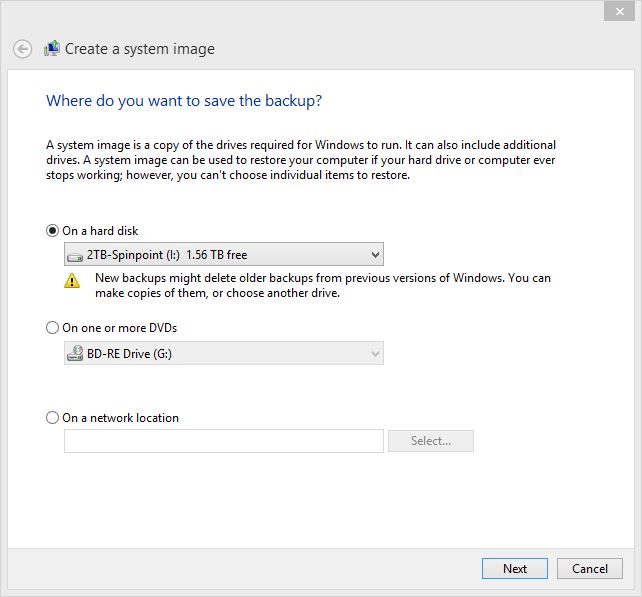This screenshot has width=642, height=597.
Task: Click the yellow warning triangle icon
Action: pyautogui.click(x=72, y=281)
